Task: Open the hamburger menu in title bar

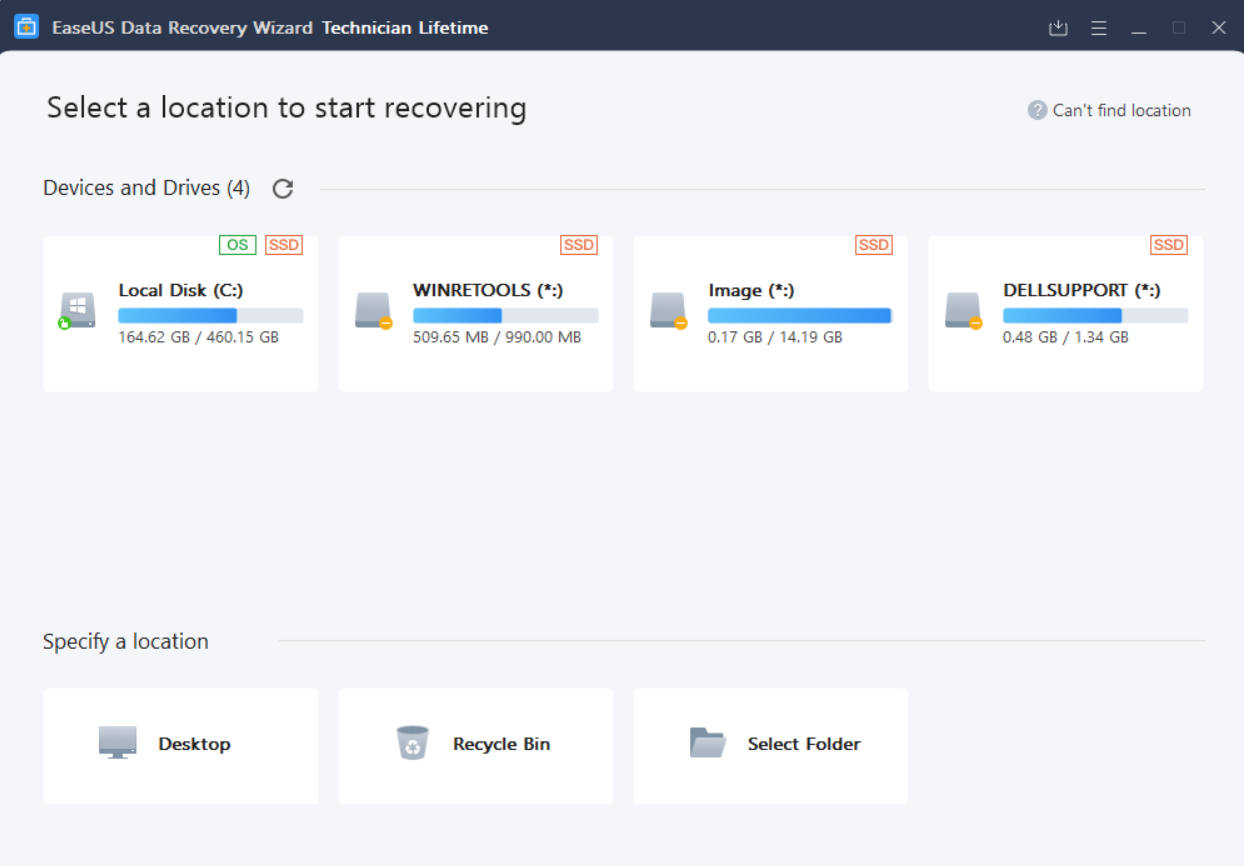Action: pos(1099,28)
